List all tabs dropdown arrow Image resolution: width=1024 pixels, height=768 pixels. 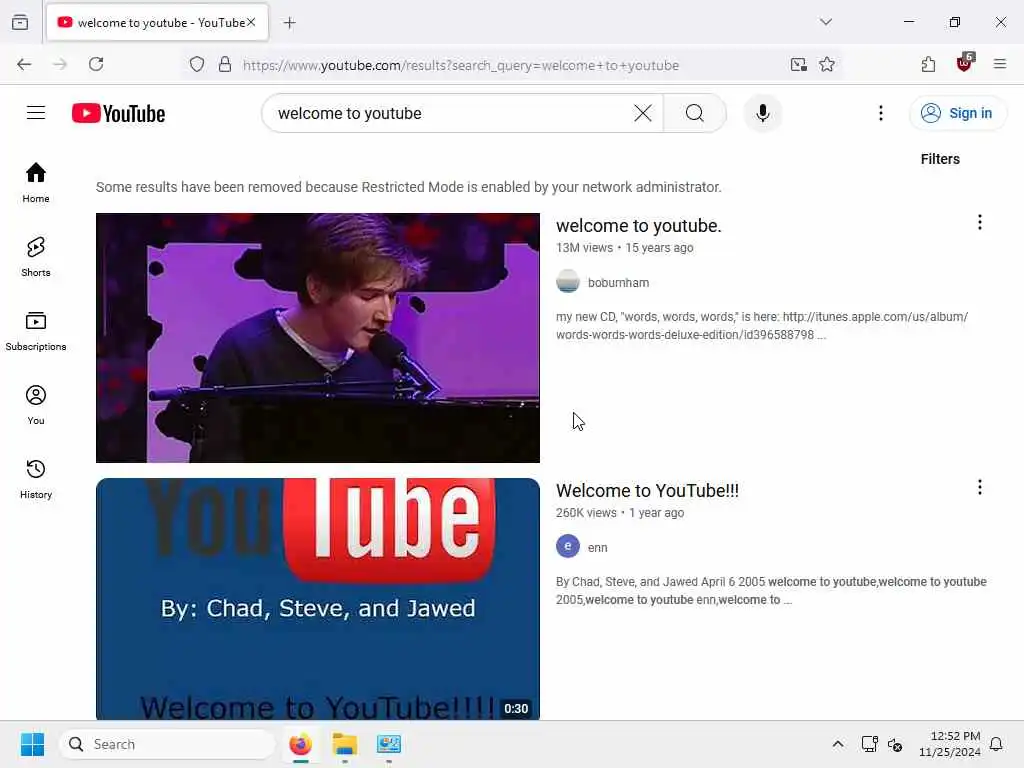[825, 22]
